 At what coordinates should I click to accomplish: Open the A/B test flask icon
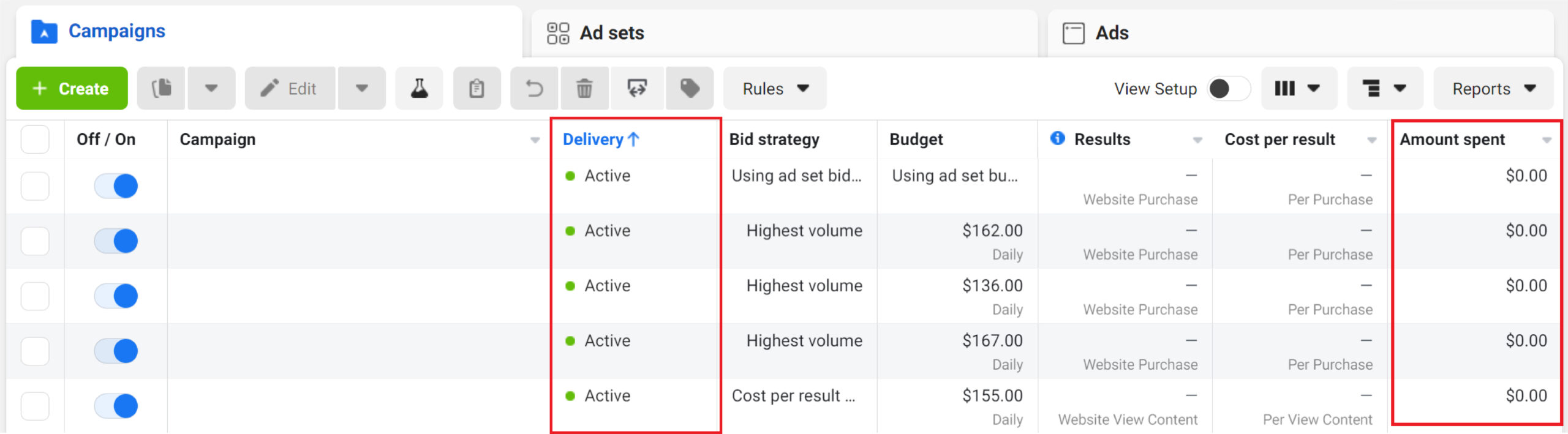pos(419,89)
